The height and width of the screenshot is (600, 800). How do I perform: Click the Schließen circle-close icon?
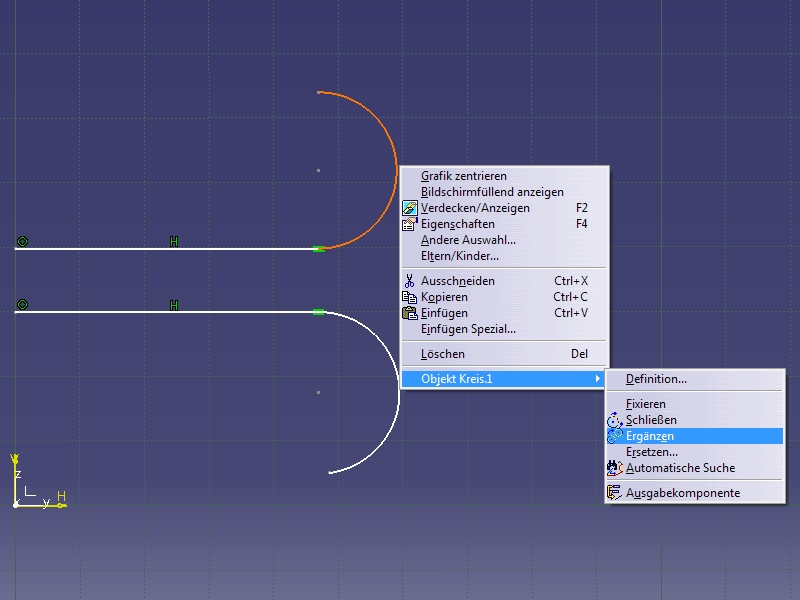click(615, 420)
